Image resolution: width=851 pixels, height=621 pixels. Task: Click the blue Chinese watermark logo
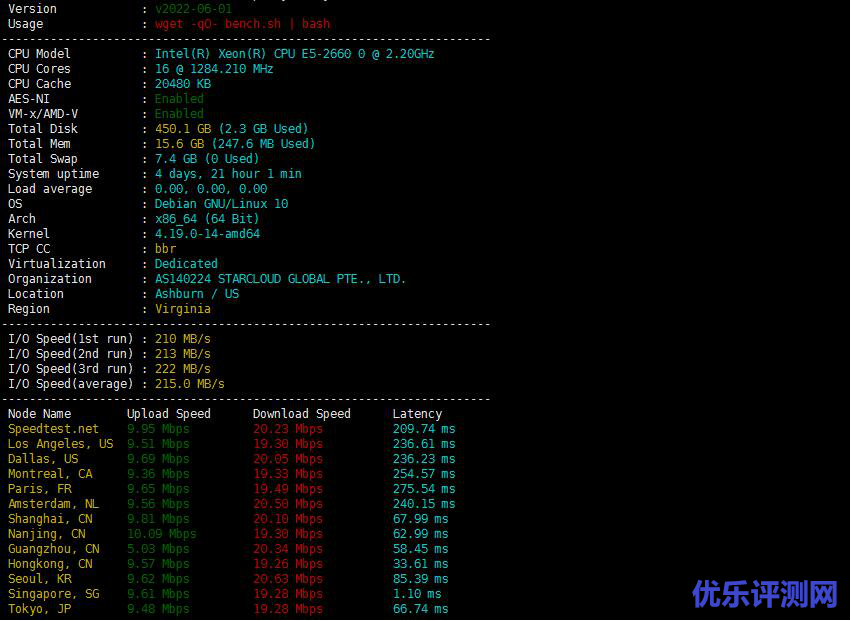click(x=766, y=594)
